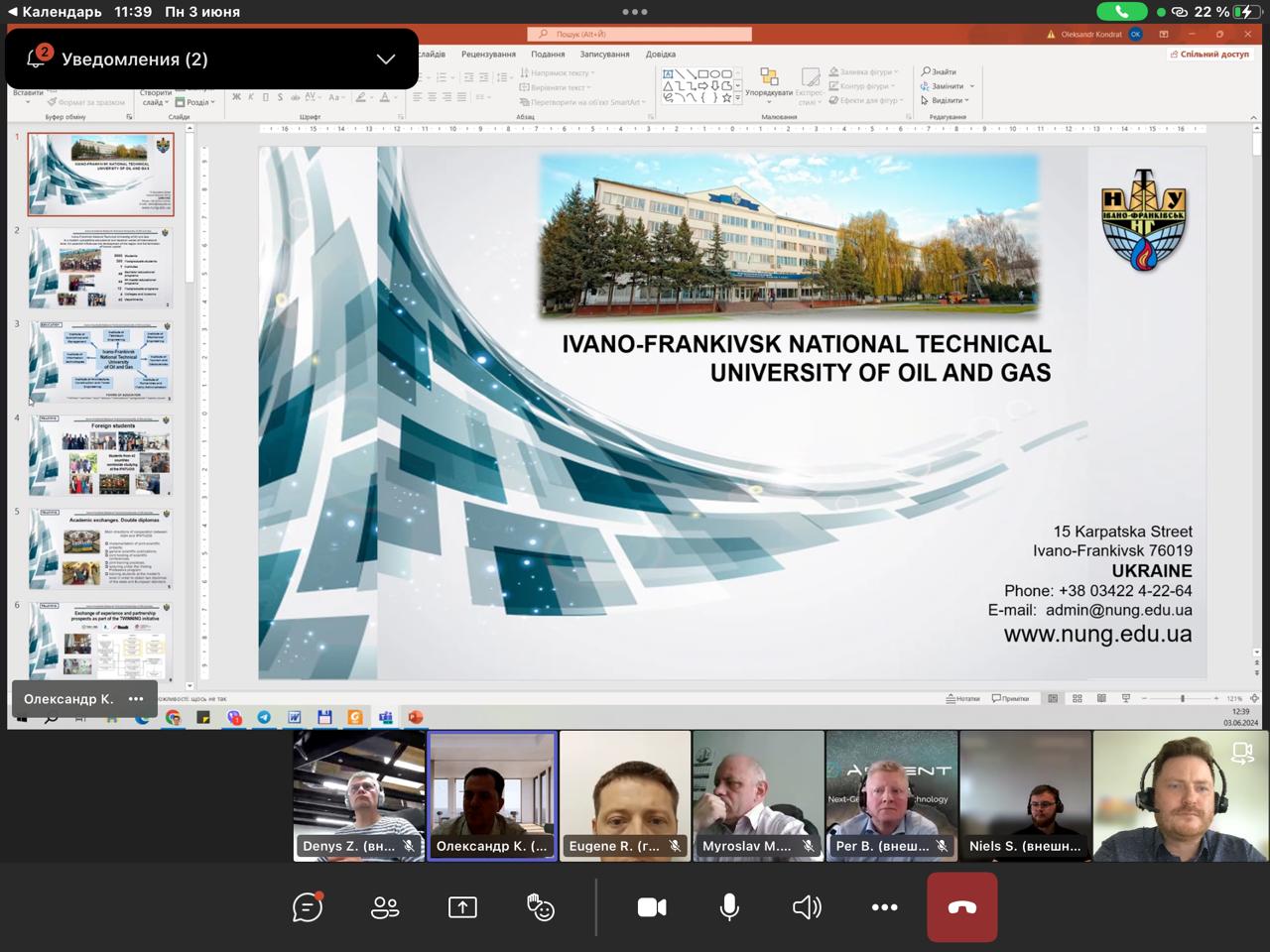
Task: Flip camera icon on self-view tile
Action: (1242, 754)
